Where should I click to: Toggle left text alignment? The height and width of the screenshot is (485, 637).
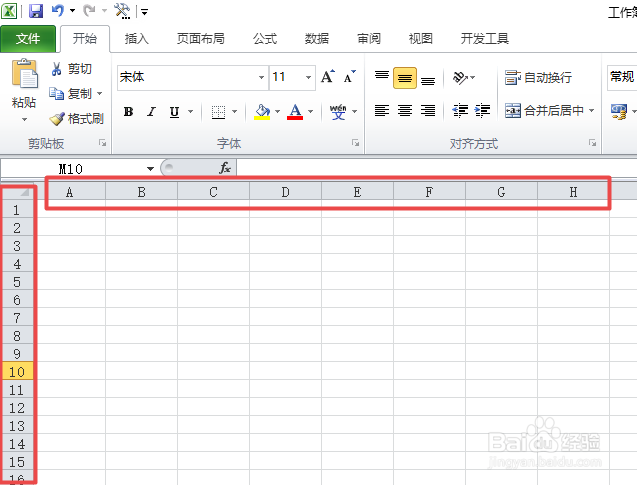[382, 110]
